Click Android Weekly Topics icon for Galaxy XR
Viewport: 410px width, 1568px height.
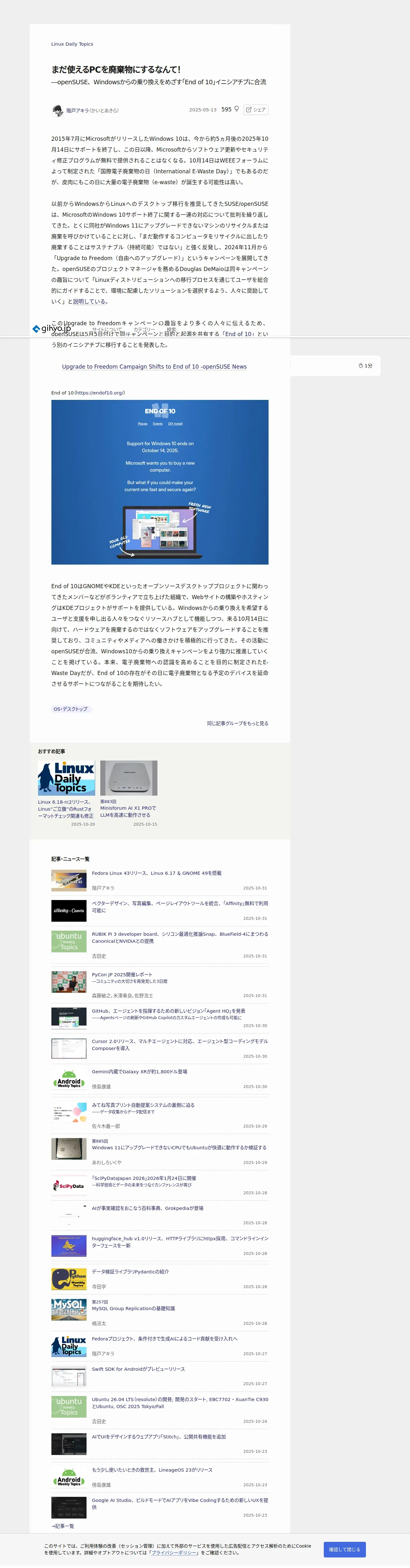click(x=69, y=1079)
